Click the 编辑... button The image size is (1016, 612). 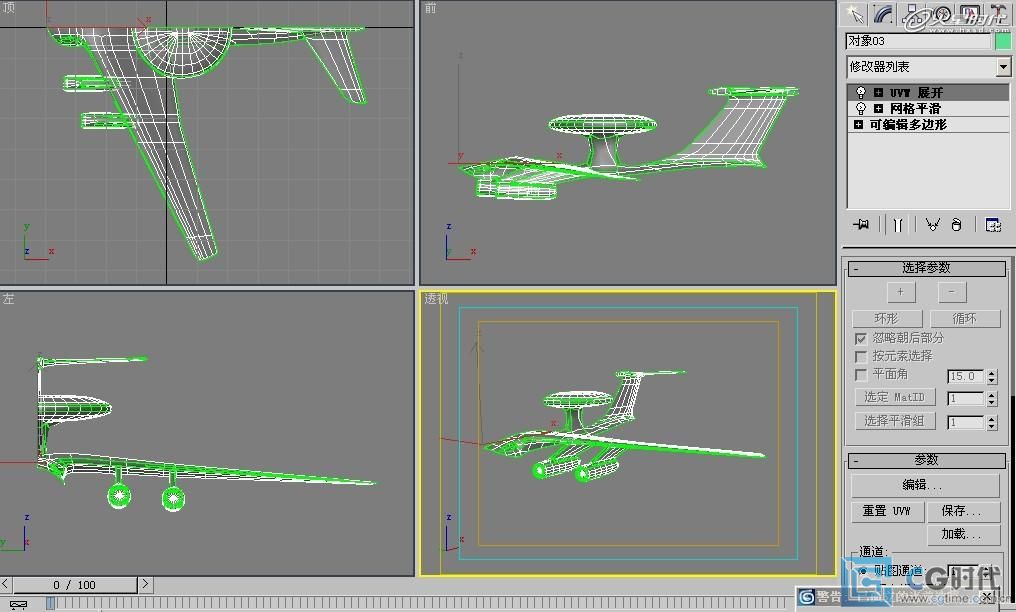coord(925,485)
